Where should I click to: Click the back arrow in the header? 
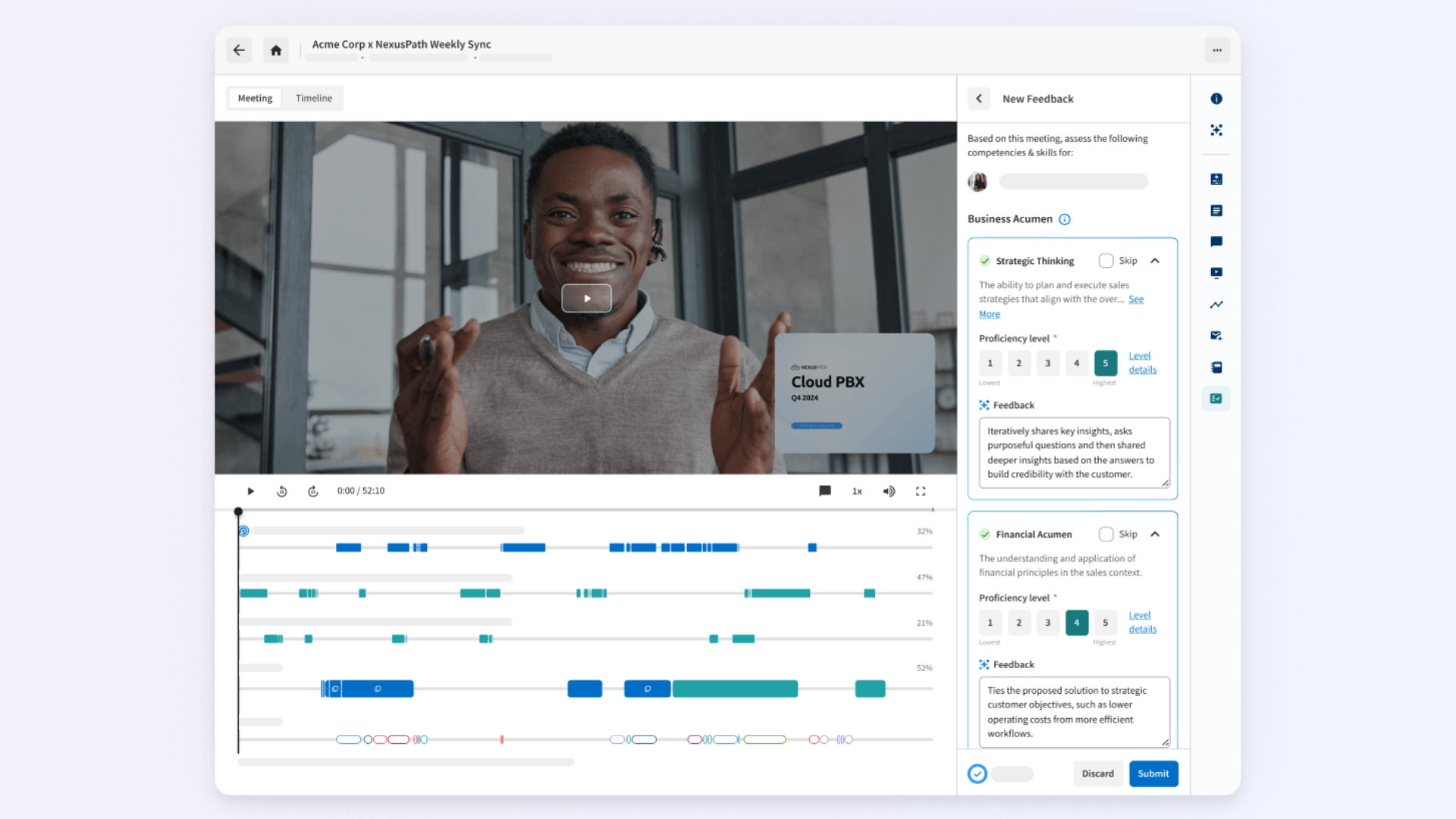[239, 51]
